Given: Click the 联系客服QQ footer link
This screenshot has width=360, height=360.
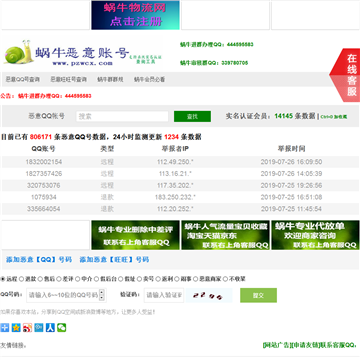Looking at the screenshot, I should pyautogui.click(x=338, y=345).
